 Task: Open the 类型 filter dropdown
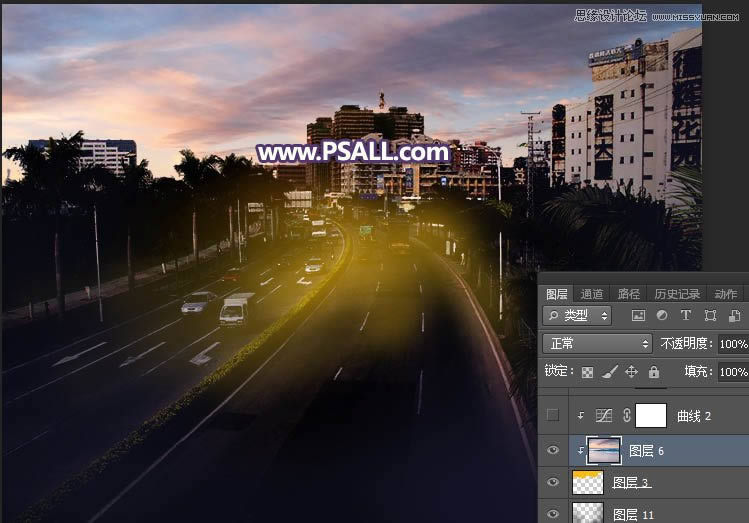click(577, 316)
